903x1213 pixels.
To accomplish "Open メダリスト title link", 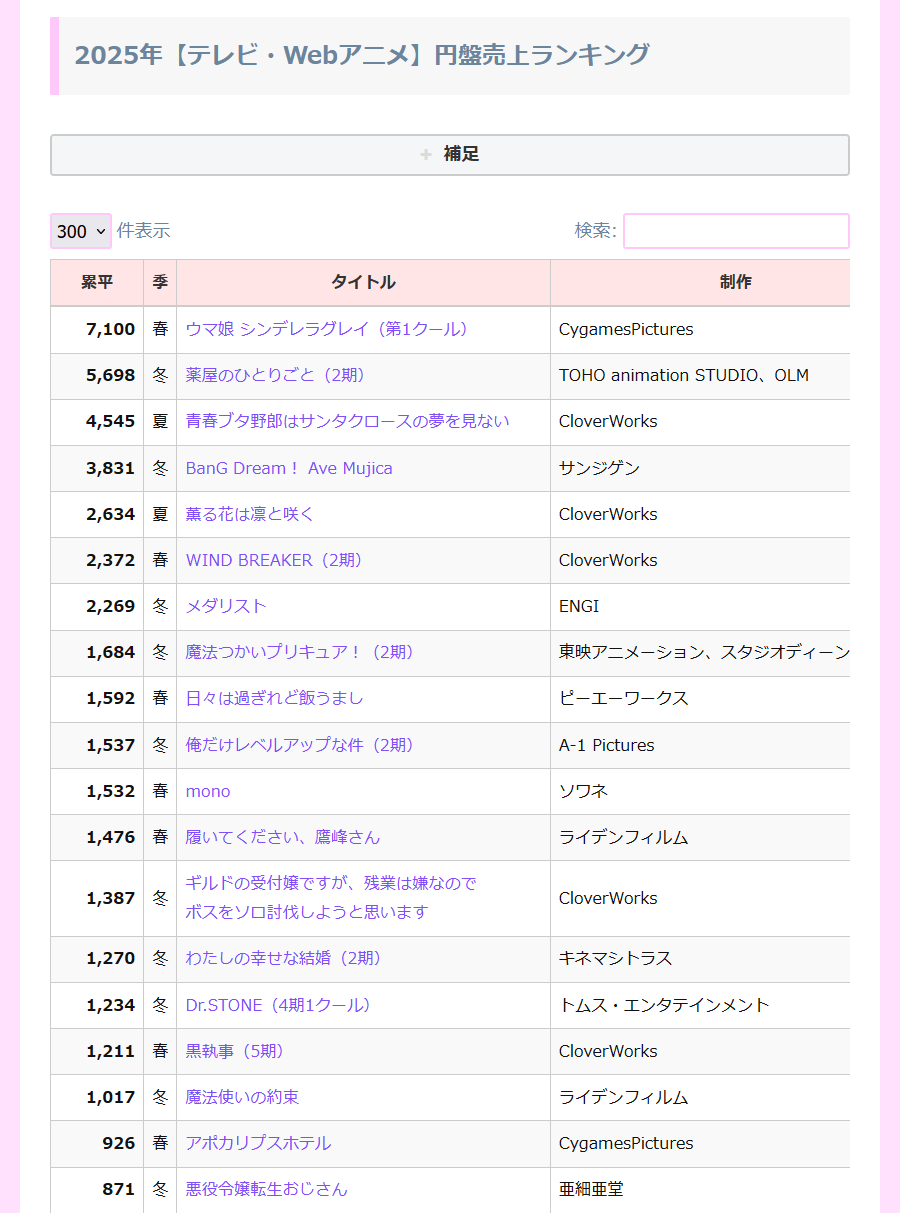I will (226, 606).
